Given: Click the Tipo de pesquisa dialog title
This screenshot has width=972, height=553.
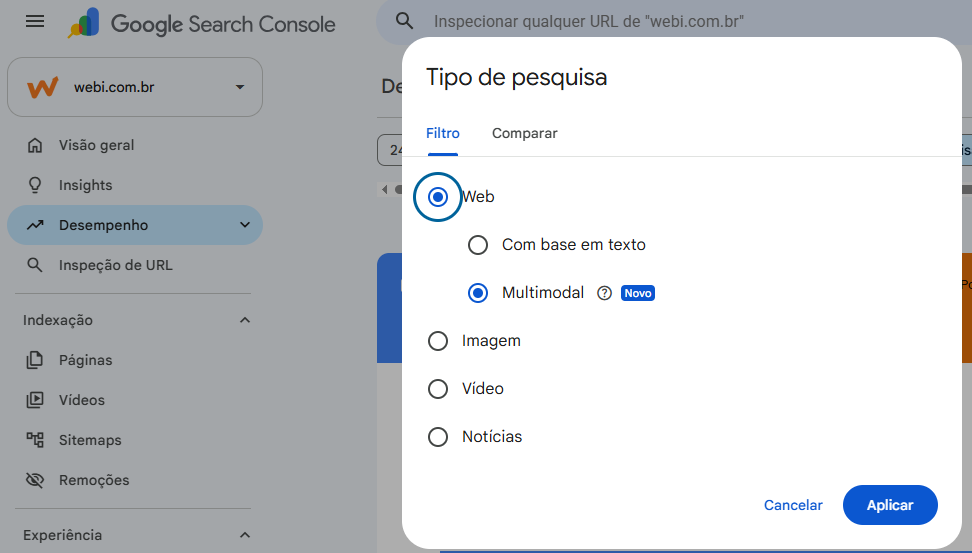Looking at the screenshot, I should point(516,77).
